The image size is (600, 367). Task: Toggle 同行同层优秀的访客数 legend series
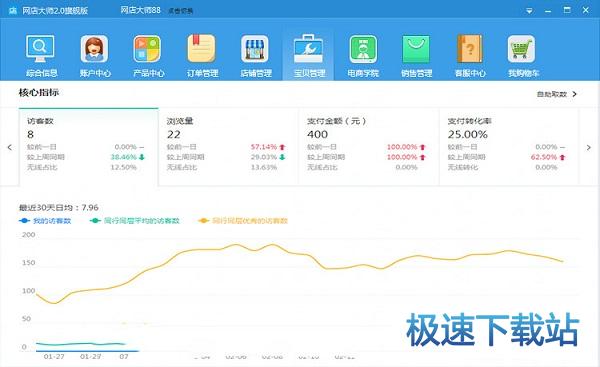pos(243,221)
